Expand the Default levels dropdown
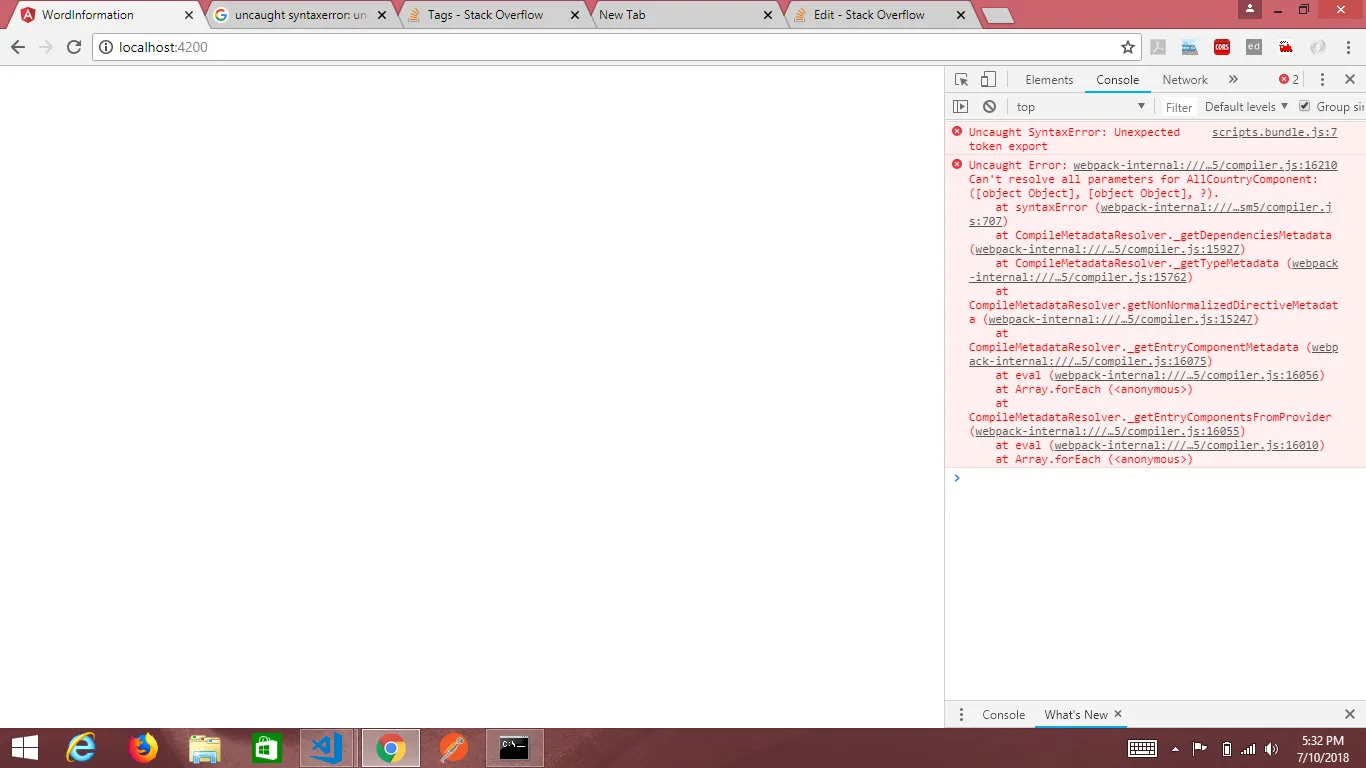 tap(1246, 107)
